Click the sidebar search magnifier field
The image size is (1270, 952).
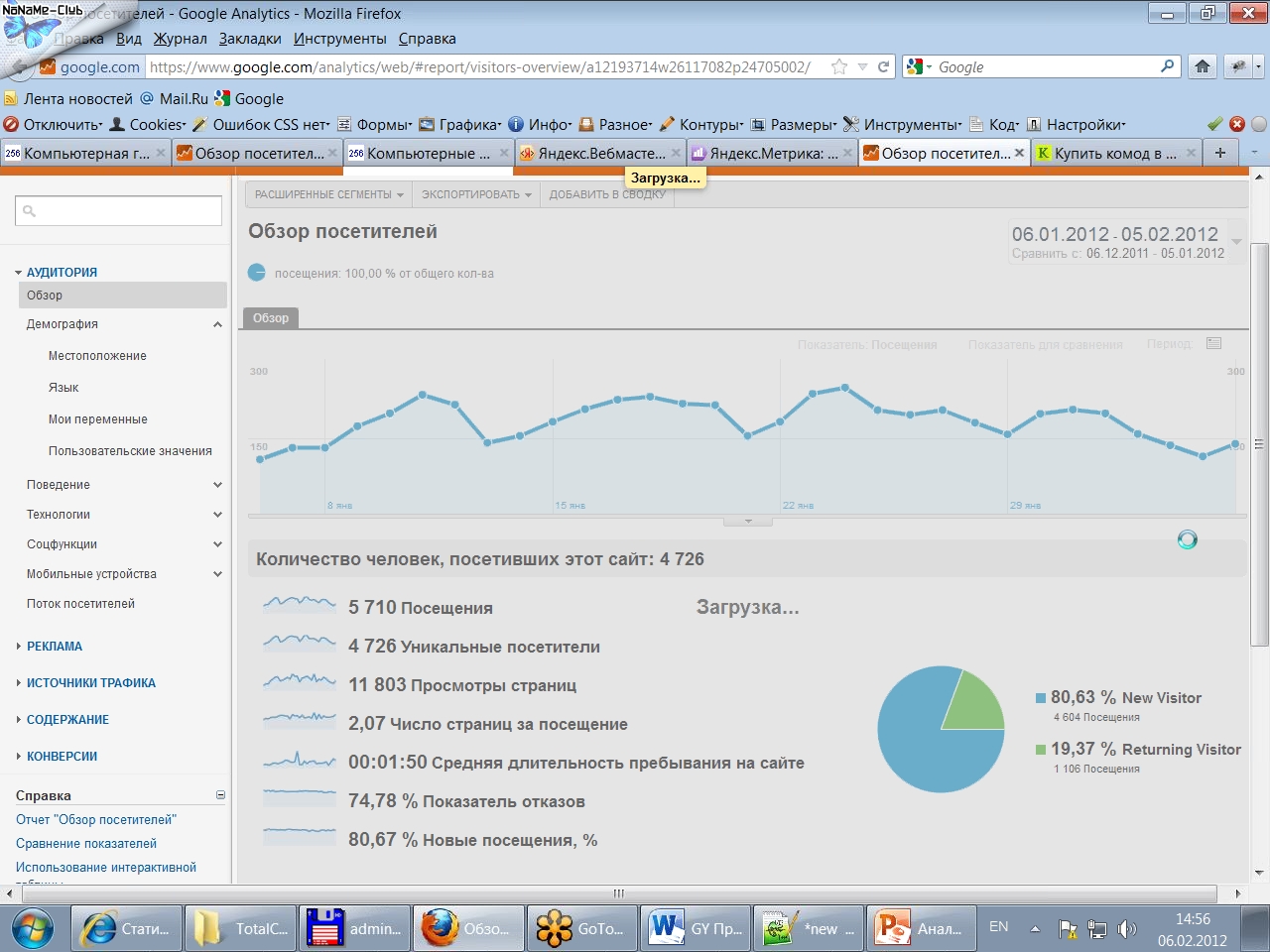tap(118, 210)
